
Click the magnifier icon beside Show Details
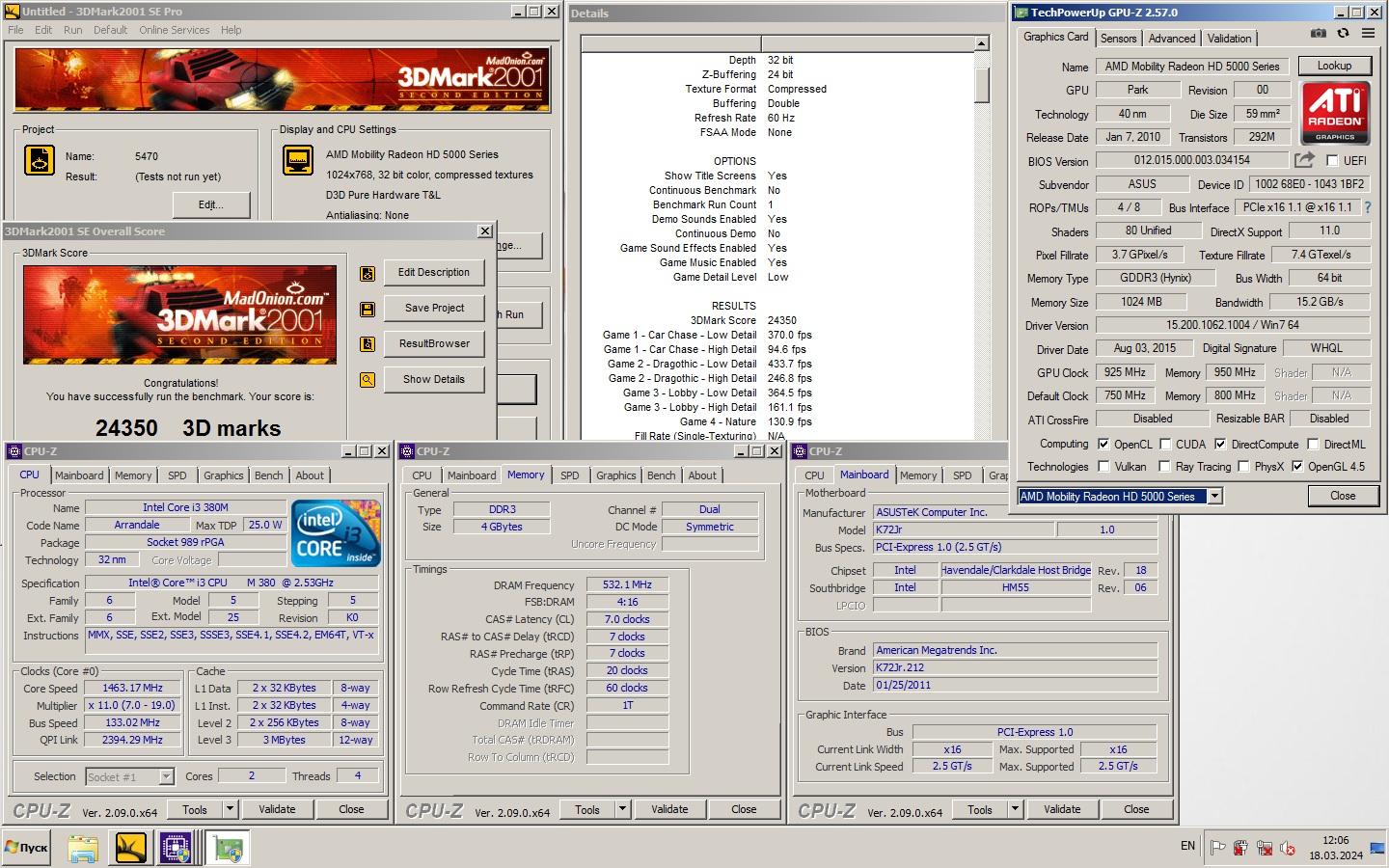click(x=368, y=380)
